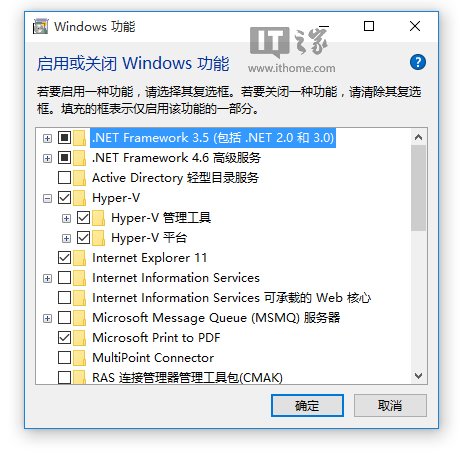Uncheck the Internet Explorer 11 checkbox
Image resolution: width=465 pixels, height=454 pixels.
64,258
